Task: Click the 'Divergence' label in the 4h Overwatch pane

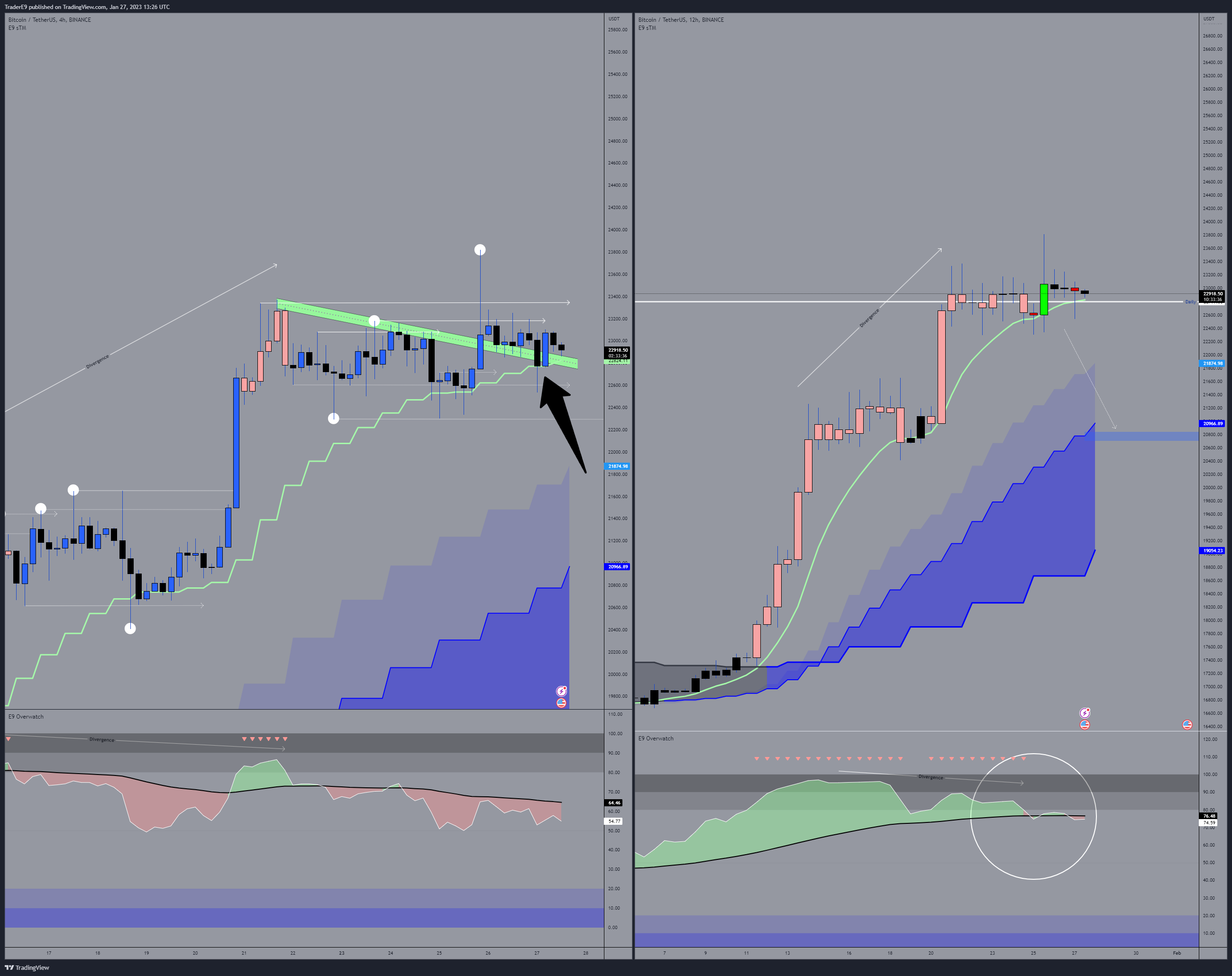Action: pyautogui.click(x=102, y=739)
